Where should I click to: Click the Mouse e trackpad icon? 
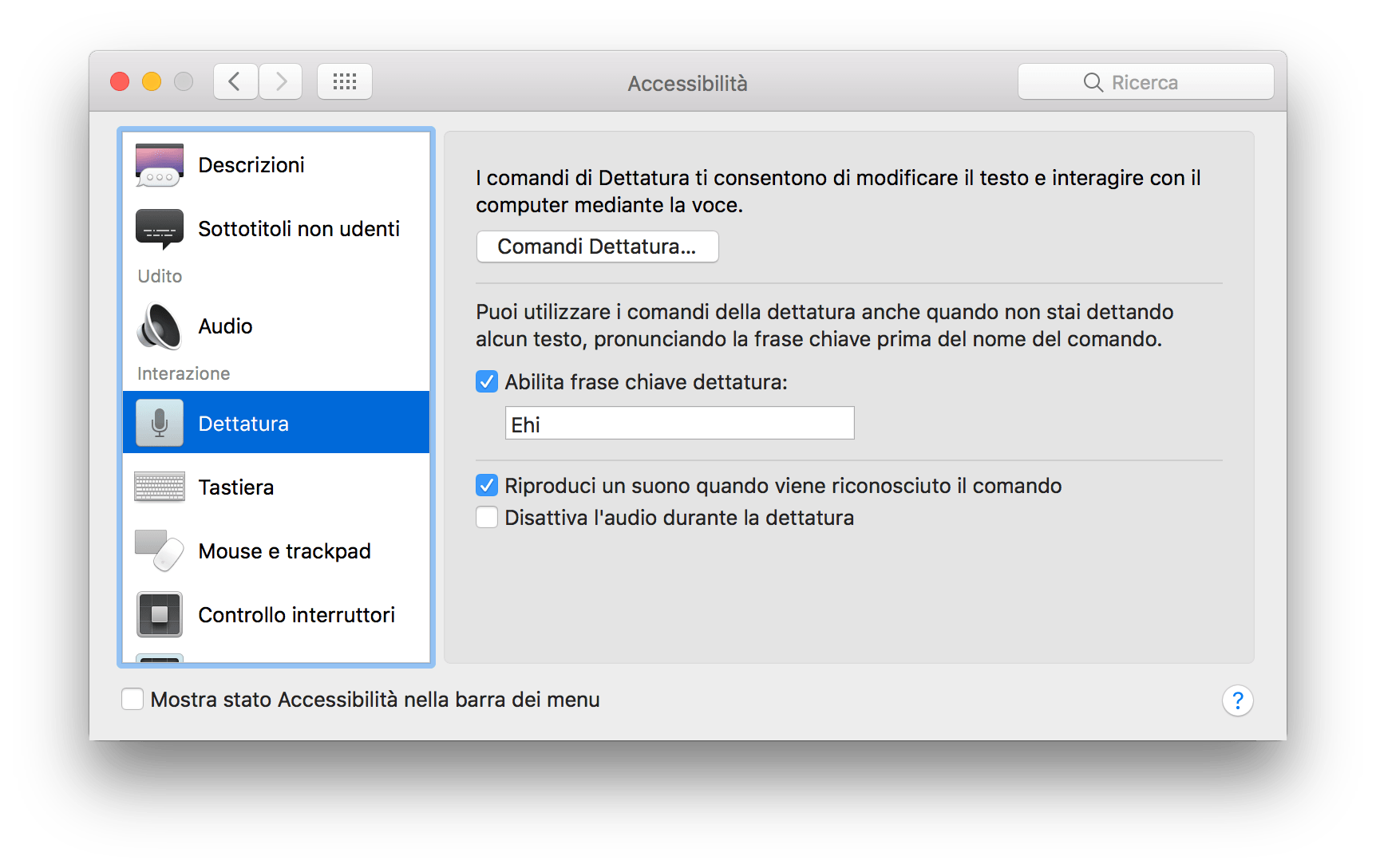[160, 550]
